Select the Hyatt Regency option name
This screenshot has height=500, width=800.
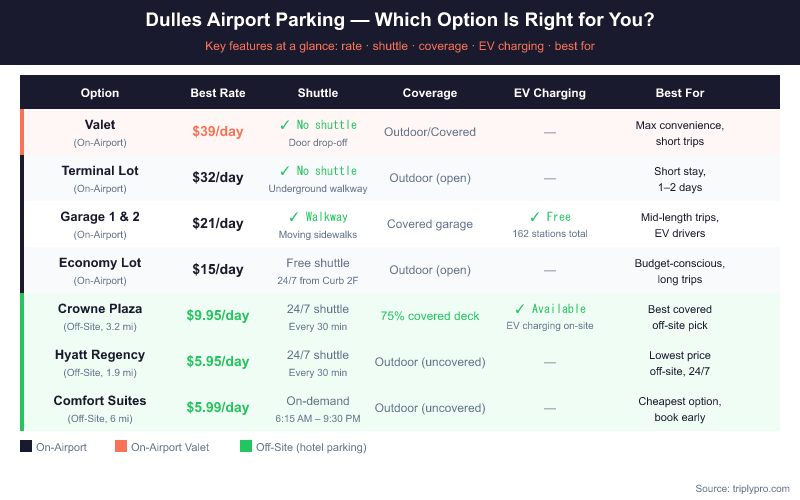[99, 355]
